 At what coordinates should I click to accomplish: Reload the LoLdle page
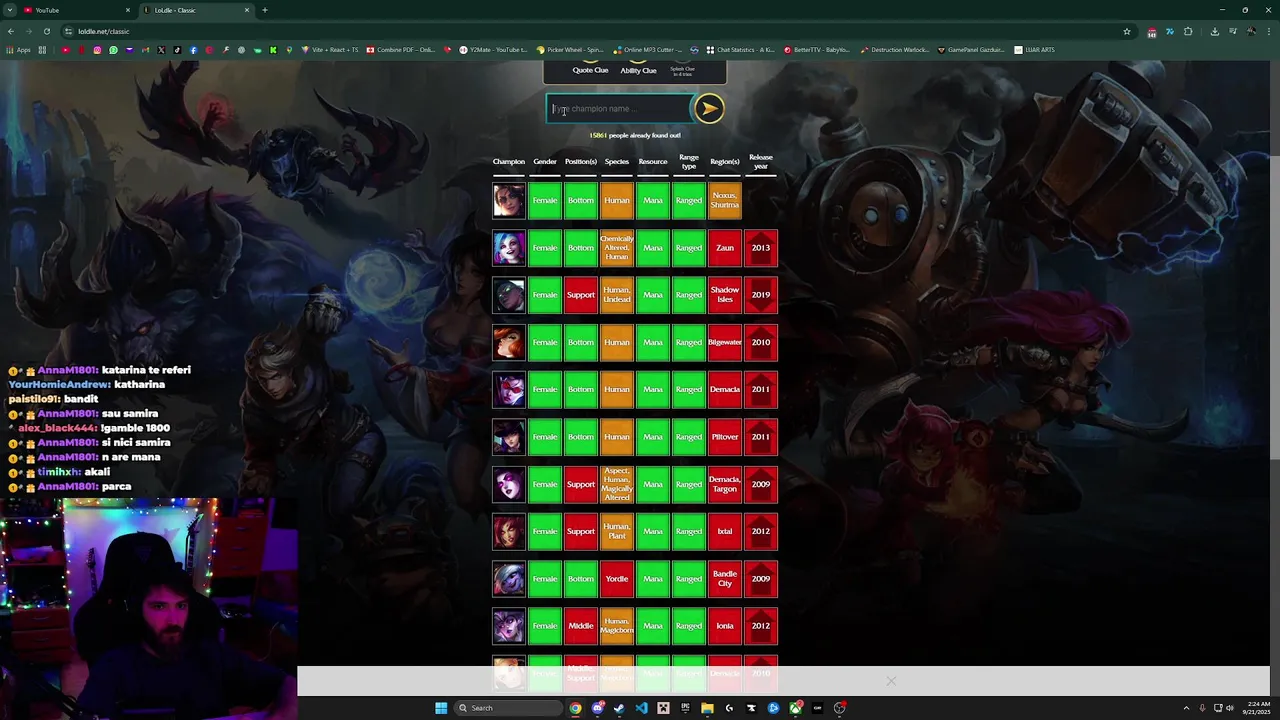[x=46, y=31]
